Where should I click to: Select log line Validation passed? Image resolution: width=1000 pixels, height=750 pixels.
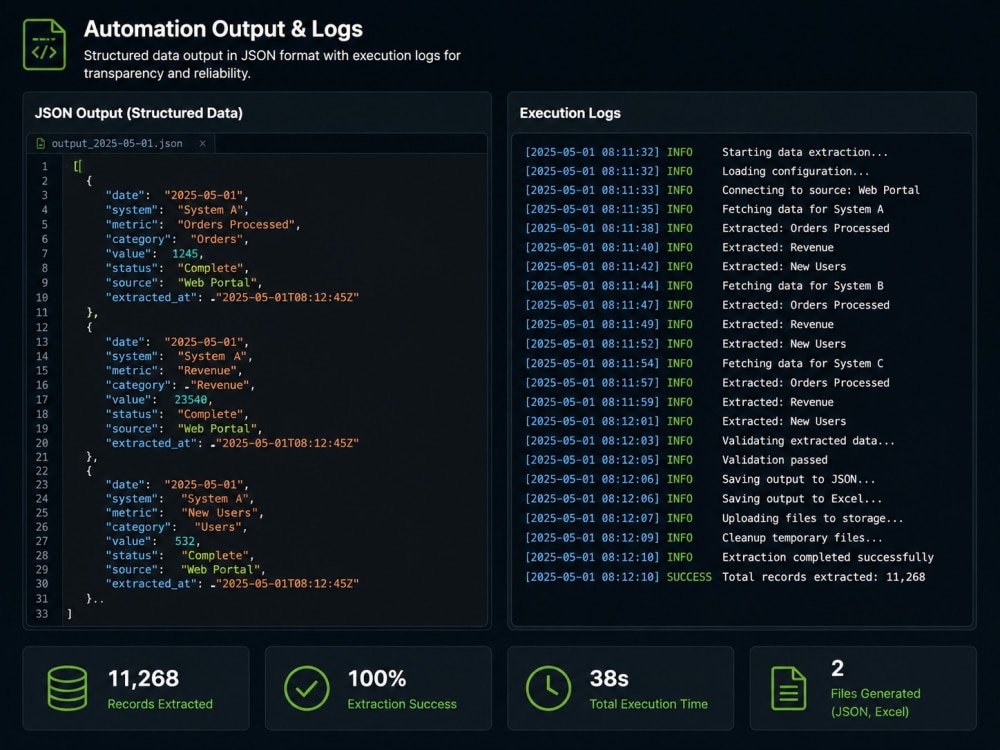point(676,460)
